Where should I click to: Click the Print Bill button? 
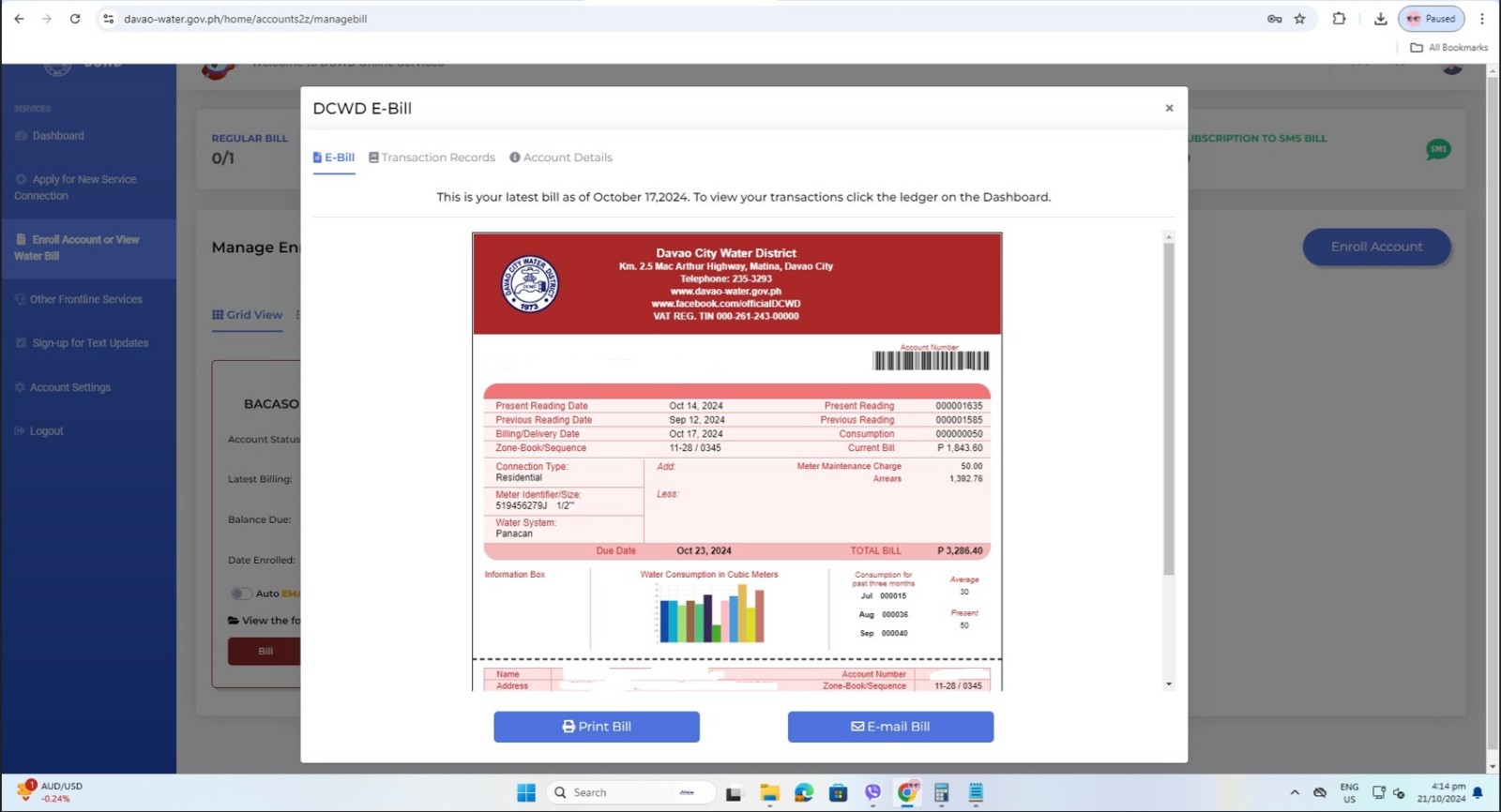(597, 727)
